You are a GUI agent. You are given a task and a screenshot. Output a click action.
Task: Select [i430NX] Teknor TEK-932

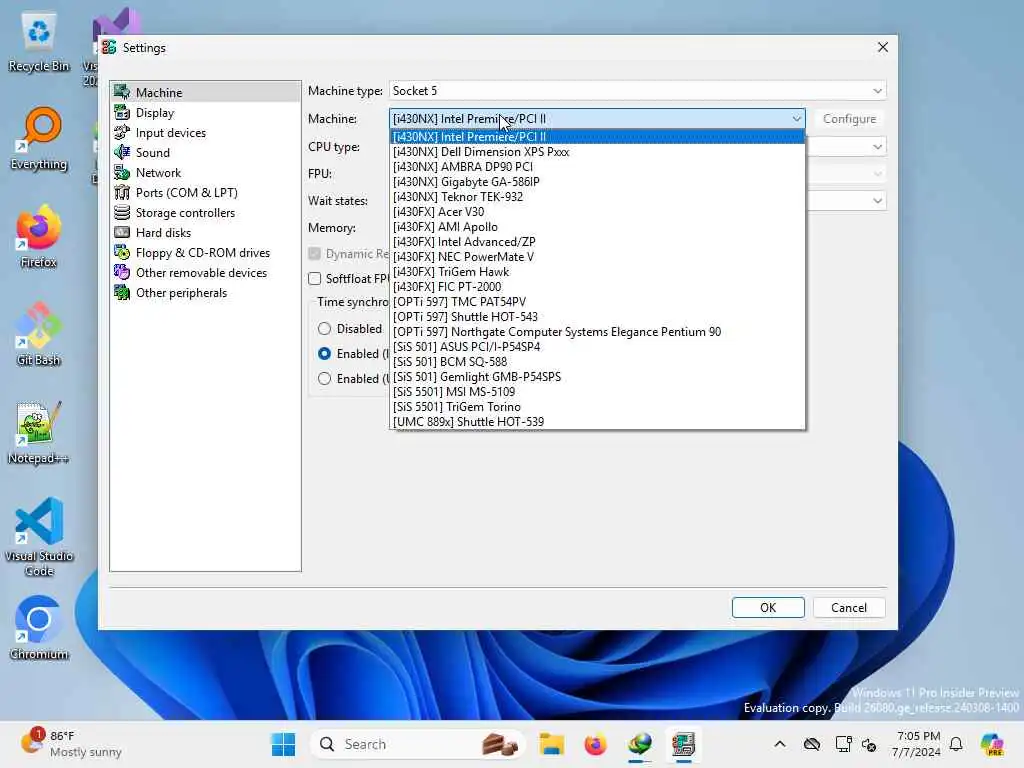coord(598,197)
